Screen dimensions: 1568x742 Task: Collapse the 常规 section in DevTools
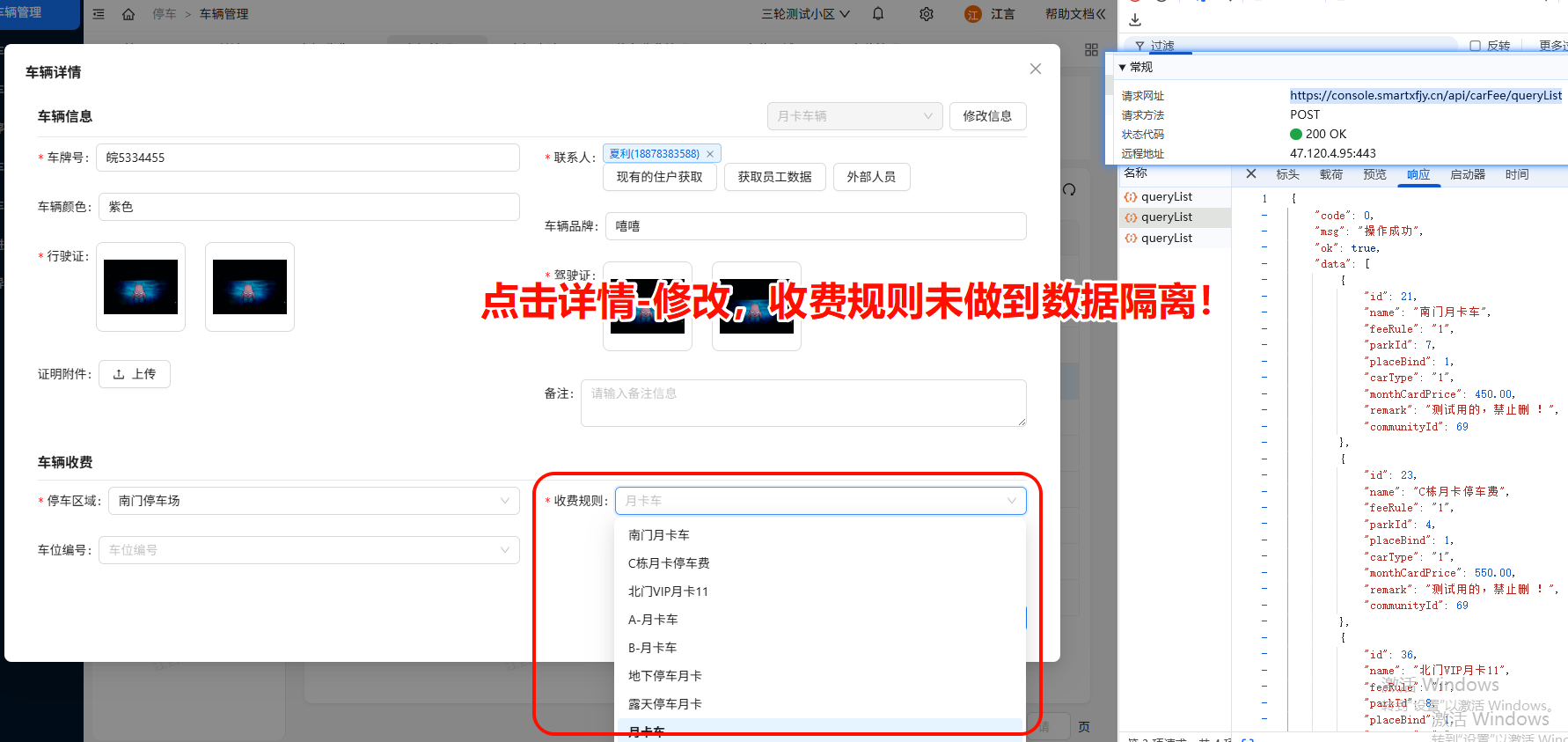[1123, 67]
